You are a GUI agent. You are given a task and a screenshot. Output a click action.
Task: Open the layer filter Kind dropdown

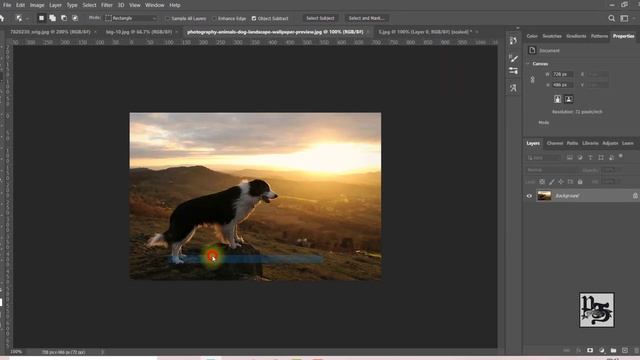pyautogui.click(x=543, y=158)
